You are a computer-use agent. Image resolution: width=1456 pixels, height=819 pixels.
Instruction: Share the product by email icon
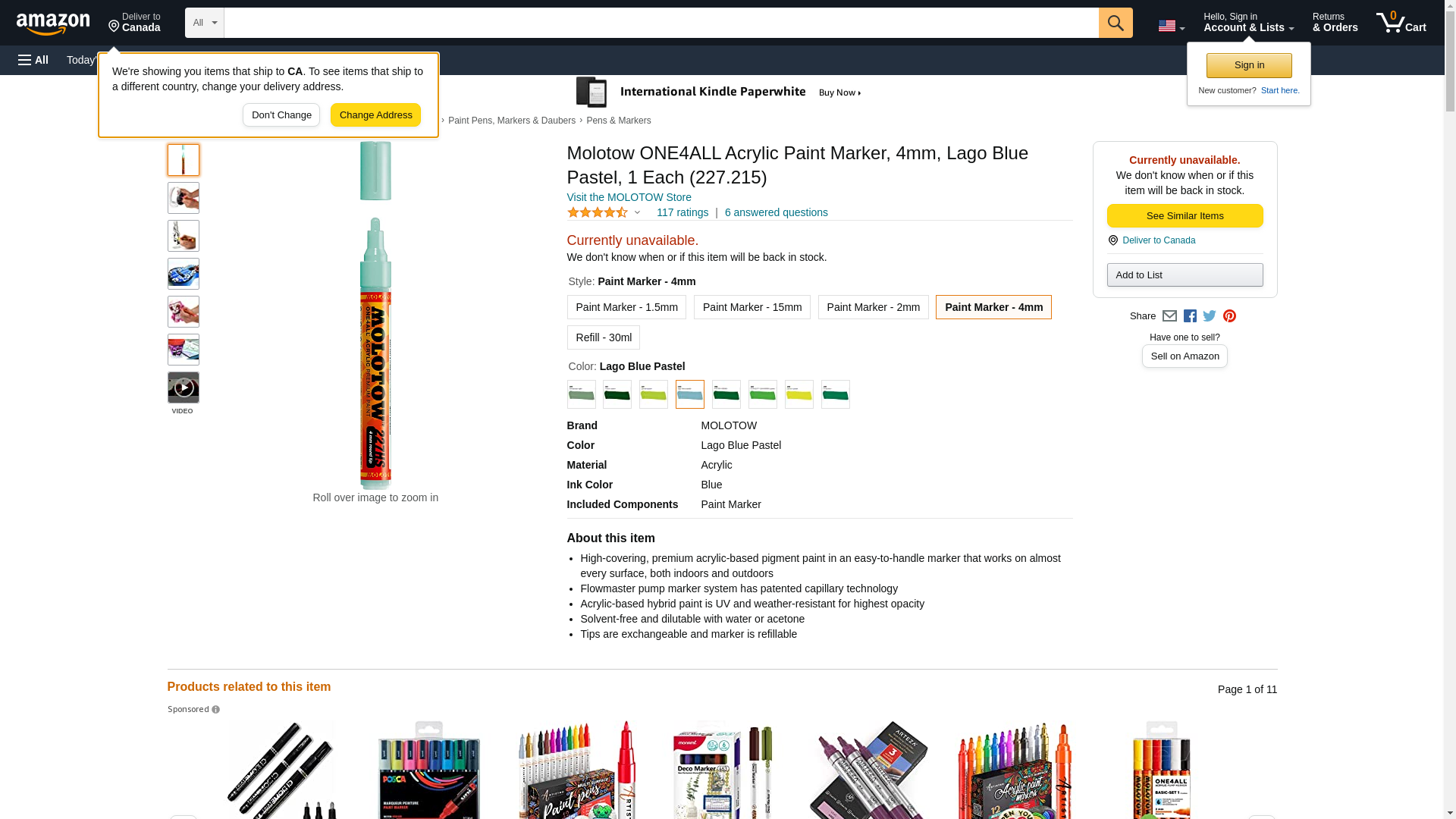click(1169, 316)
